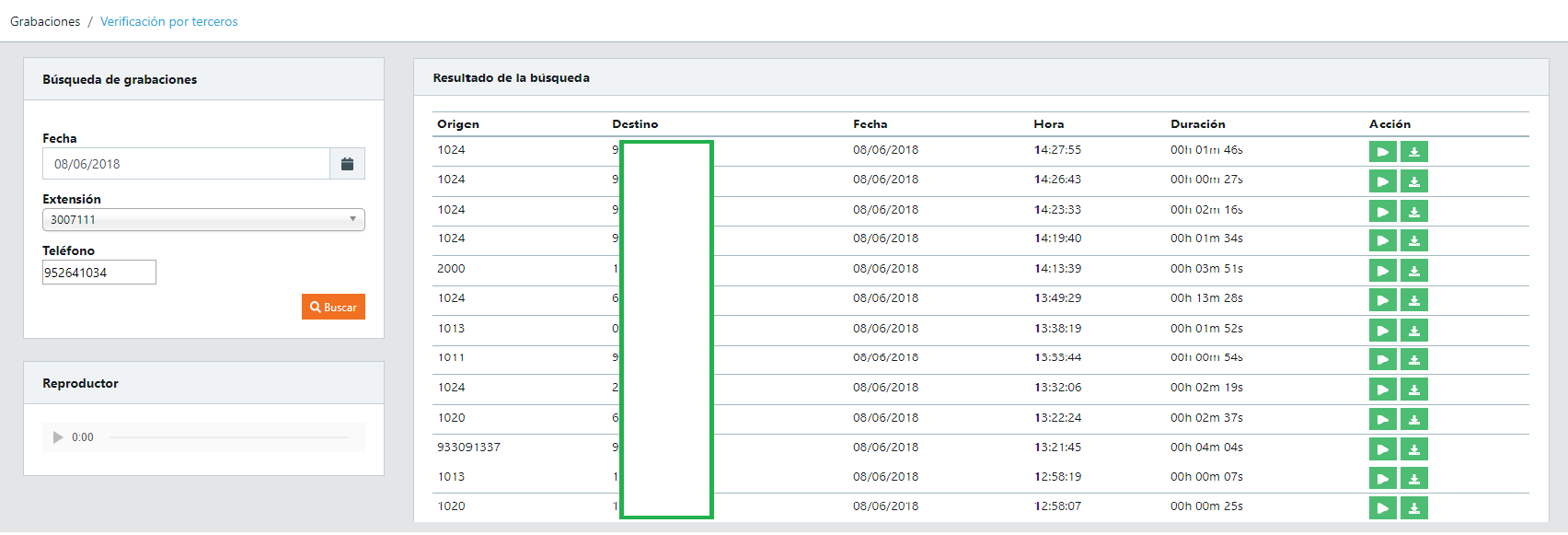The height and width of the screenshot is (535, 1568).
Task: Play the 14:27:55 recording
Action: pos(1382,152)
